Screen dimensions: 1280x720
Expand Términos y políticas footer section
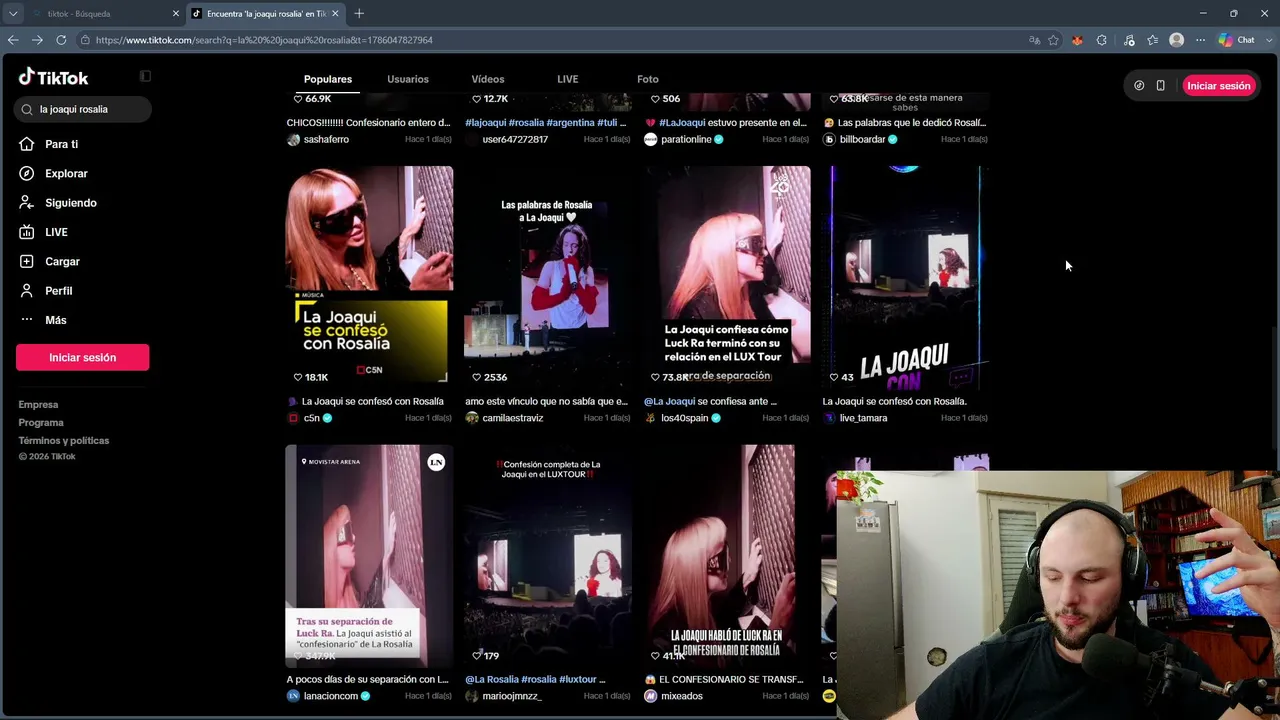click(64, 441)
